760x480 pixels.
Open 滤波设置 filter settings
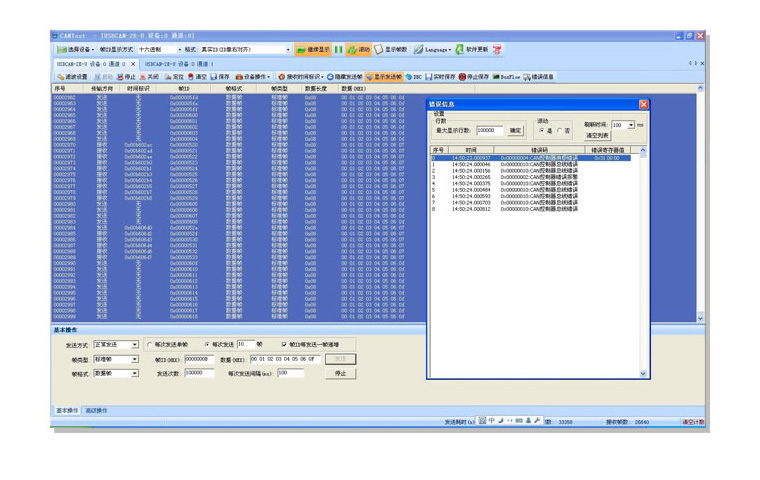[72, 77]
